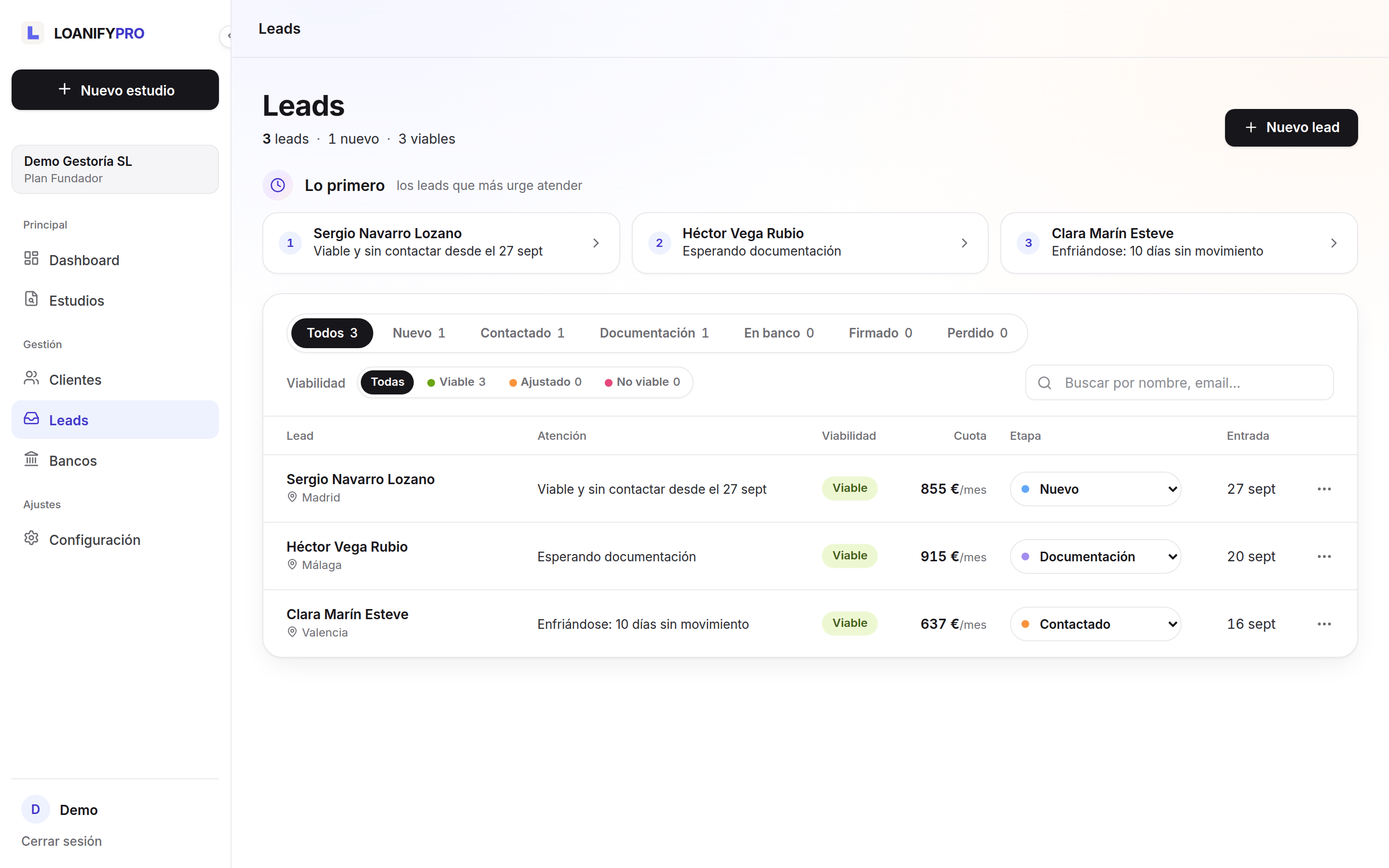Open the Etapa dropdown showing Contactado

coord(1095,624)
